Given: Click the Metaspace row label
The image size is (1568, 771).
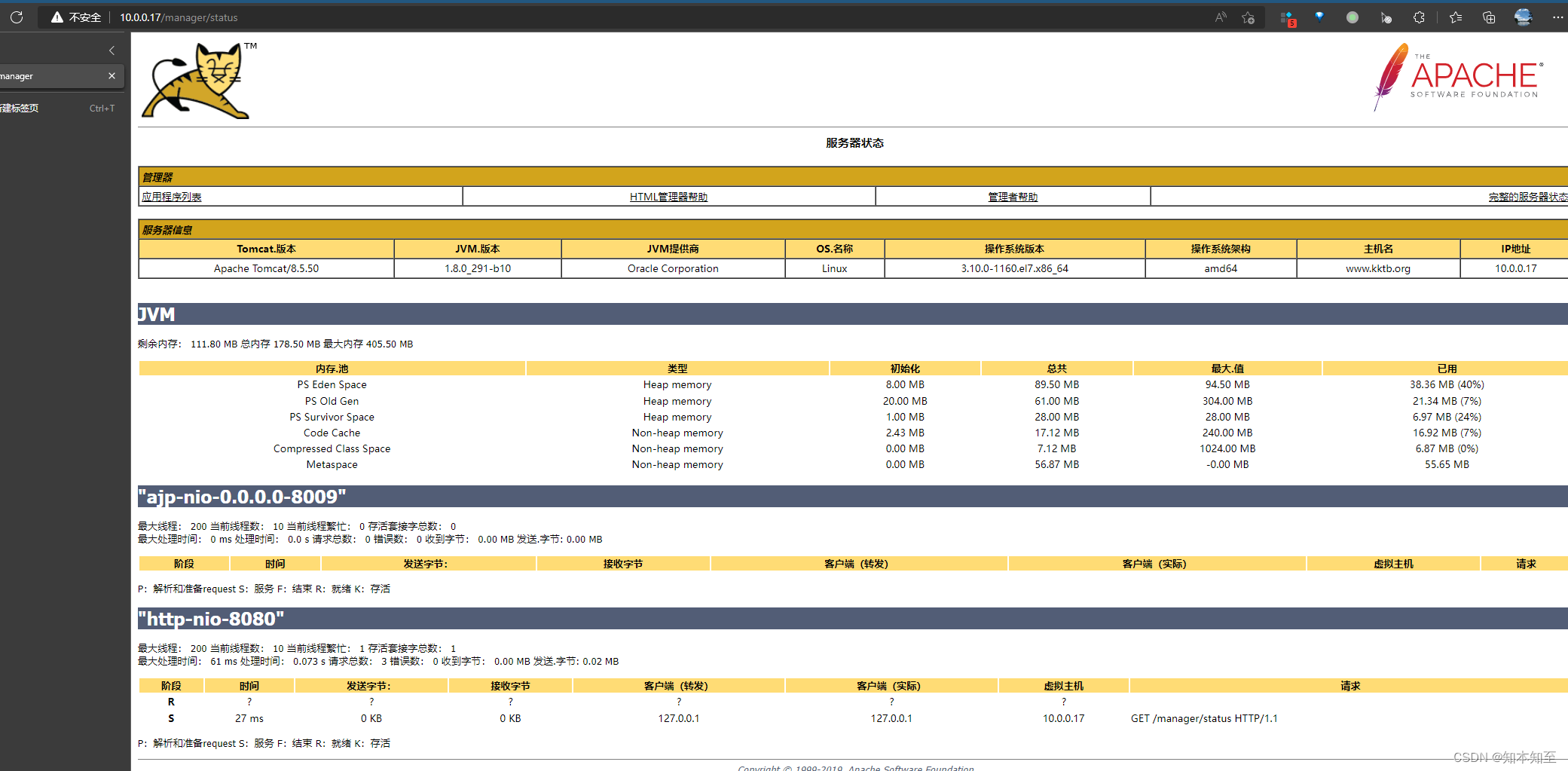Looking at the screenshot, I should point(332,464).
